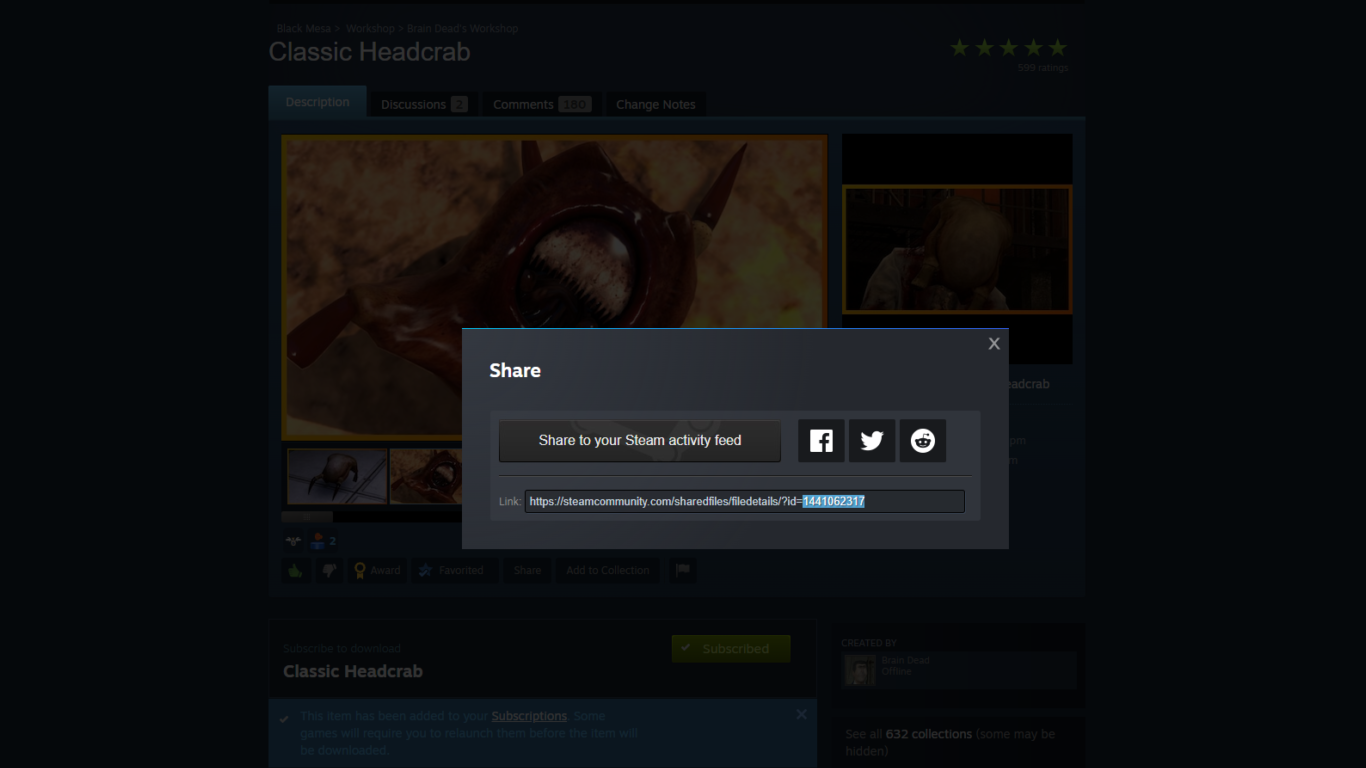Click the five-star rating display
The width and height of the screenshot is (1366, 768).
(x=1008, y=47)
